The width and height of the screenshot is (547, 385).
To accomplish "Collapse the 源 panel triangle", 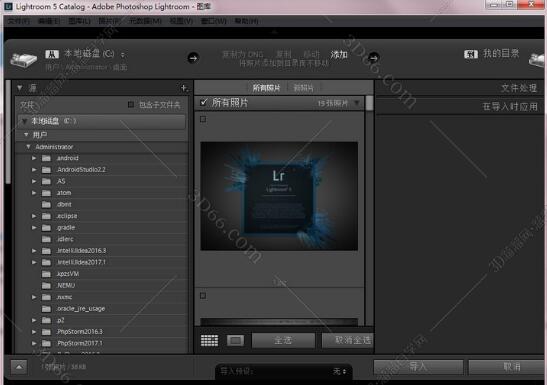I will (20, 88).
